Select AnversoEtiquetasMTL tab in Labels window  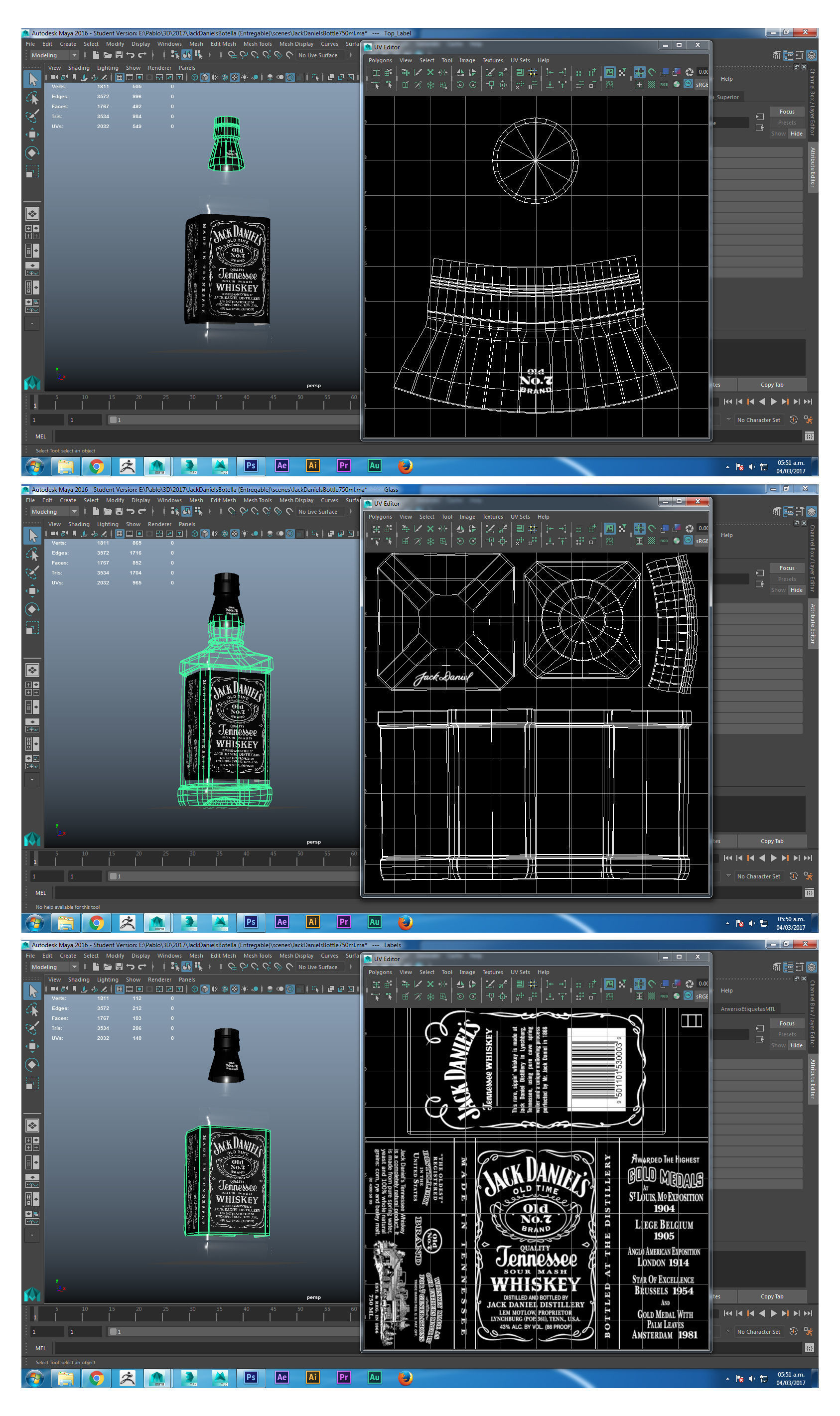(748, 1008)
